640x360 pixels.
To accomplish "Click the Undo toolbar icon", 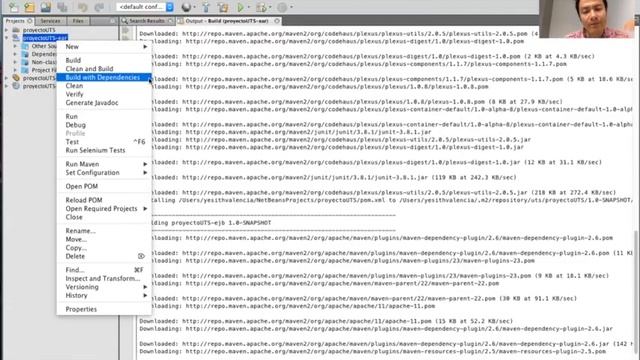I will click(x=83, y=7).
